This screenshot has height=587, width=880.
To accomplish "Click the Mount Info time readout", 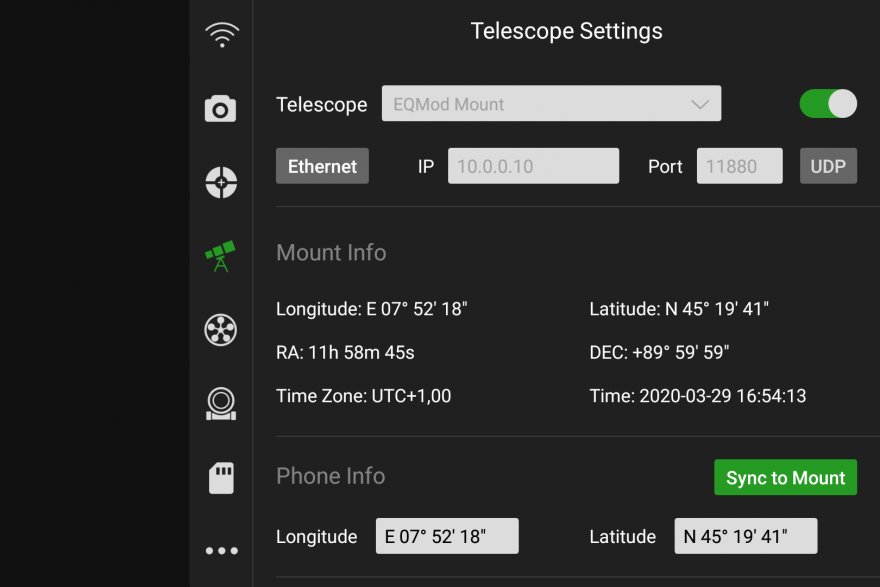I will coord(698,396).
